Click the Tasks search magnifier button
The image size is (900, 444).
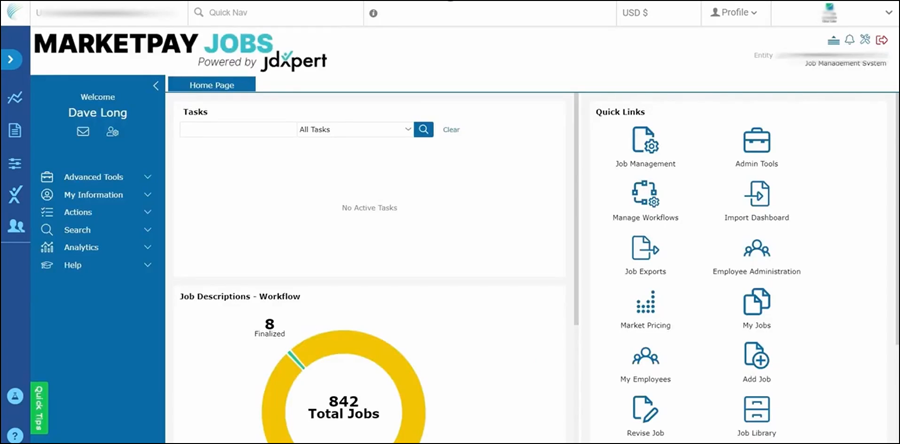[424, 130]
